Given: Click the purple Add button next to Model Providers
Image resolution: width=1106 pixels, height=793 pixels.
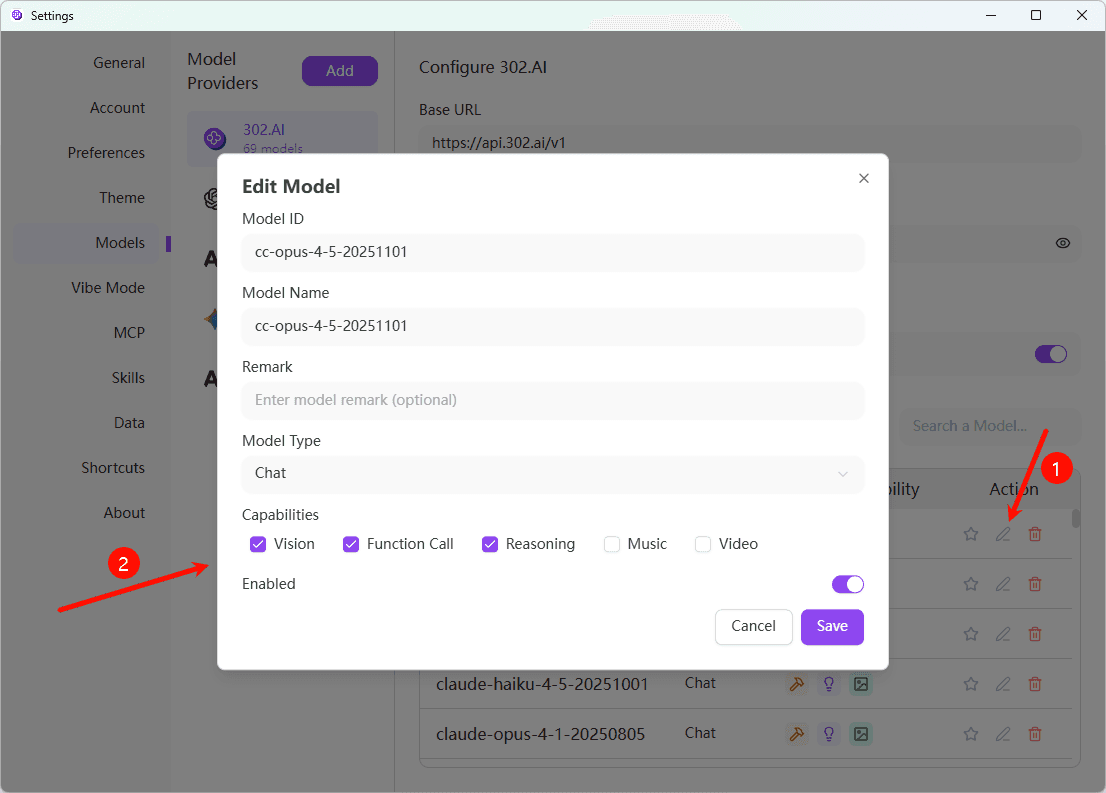Looking at the screenshot, I should tap(339, 70).
